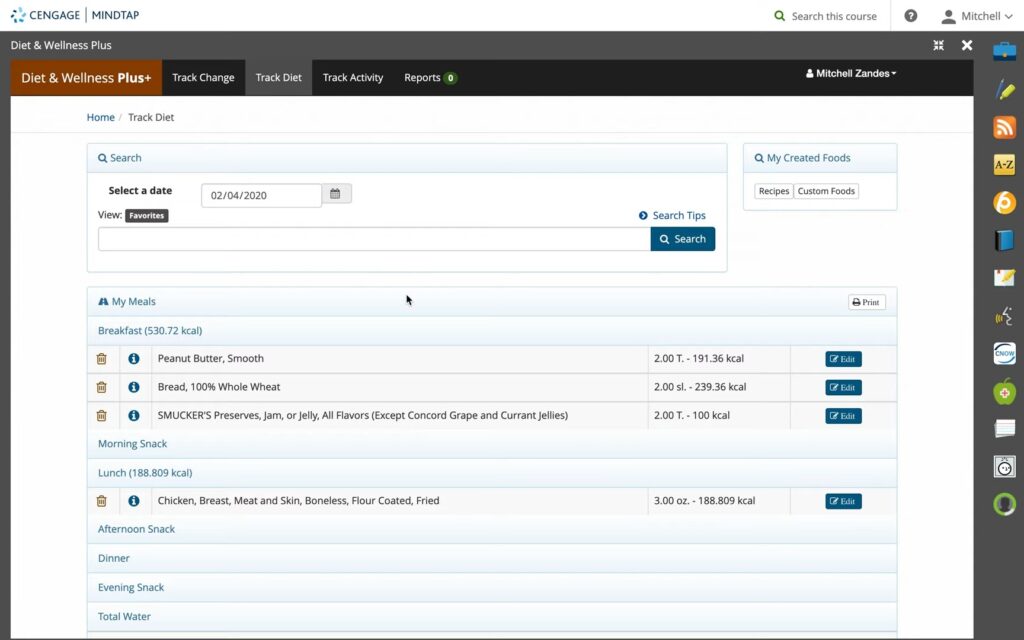Expand the Morning Snack section
Viewport: 1024px width, 640px height.
[132, 444]
